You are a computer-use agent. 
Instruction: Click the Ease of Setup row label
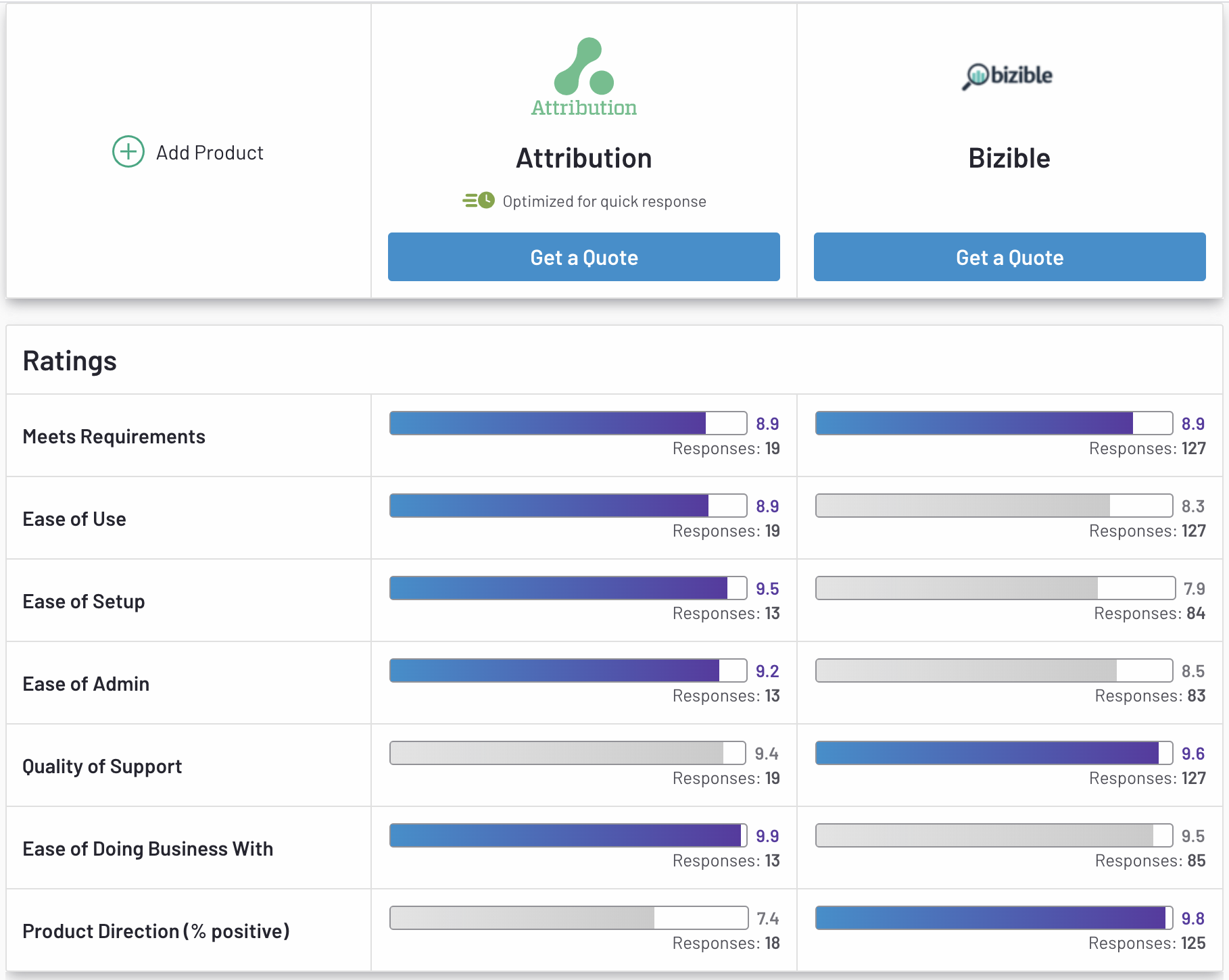(84, 602)
